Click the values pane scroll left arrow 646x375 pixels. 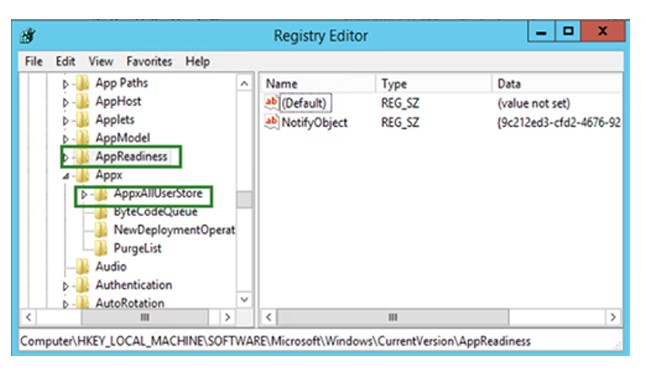(269, 317)
